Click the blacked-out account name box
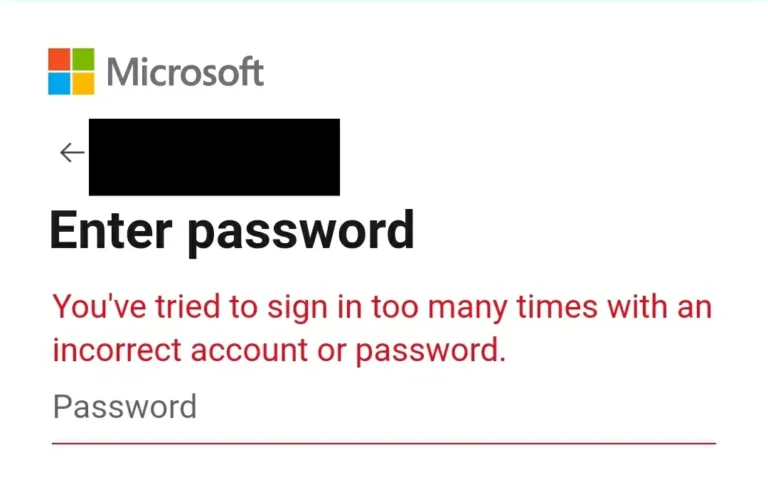Image resolution: width=768 pixels, height=482 pixels. 214,157
